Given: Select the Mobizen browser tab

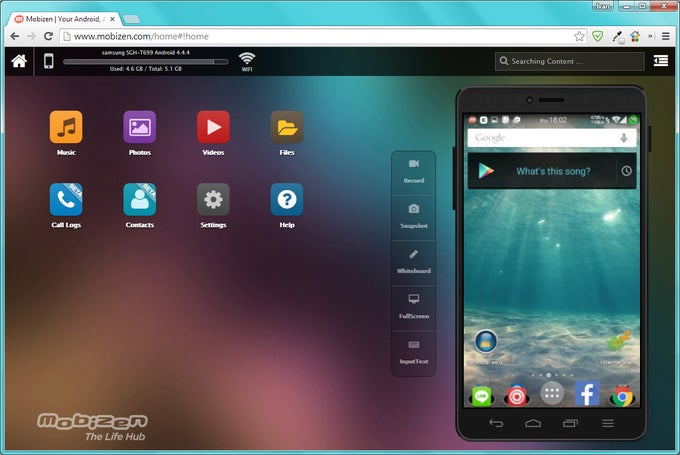Looking at the screenshot, I should (63, 19).
